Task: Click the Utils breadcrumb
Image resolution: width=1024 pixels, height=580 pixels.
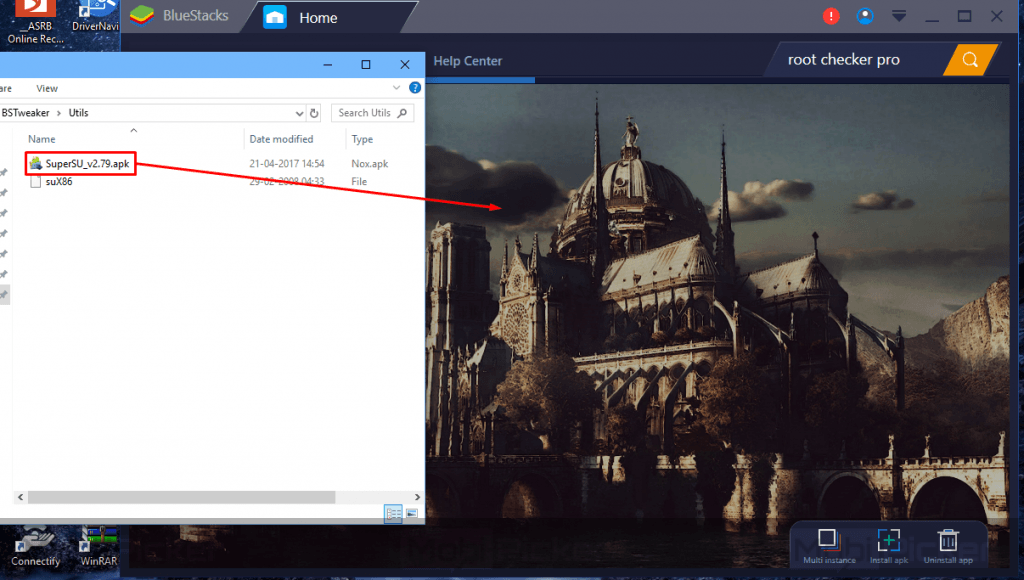Action: [x=78, y=113]
